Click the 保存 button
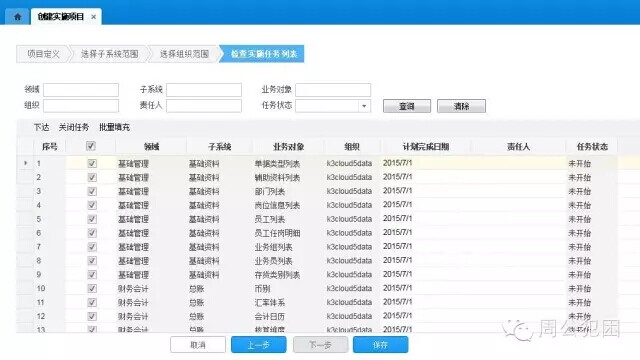 (380, 345)
